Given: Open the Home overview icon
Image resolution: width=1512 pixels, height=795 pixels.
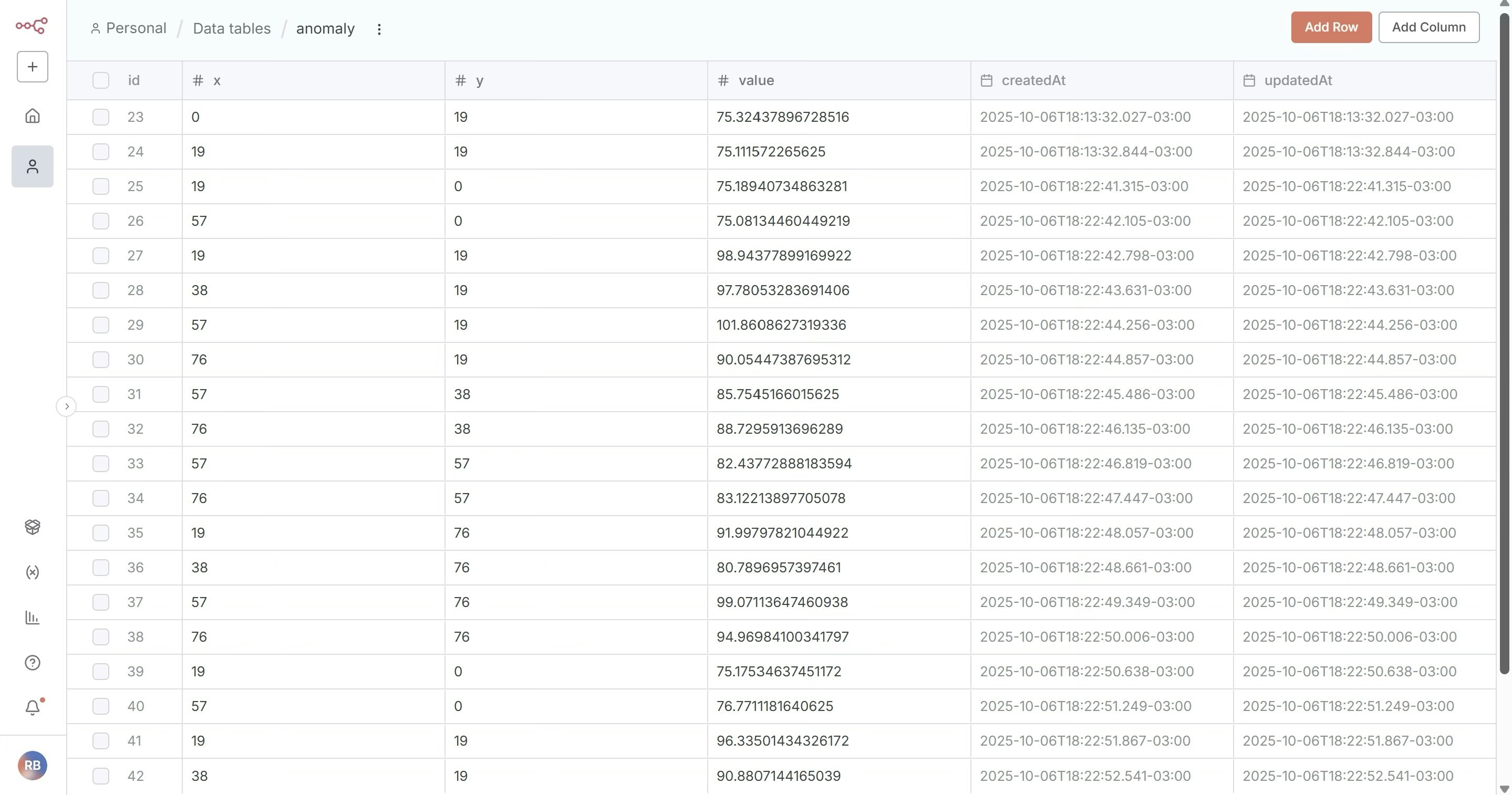Looking at the screenshot, I should (x=32, y=116).
